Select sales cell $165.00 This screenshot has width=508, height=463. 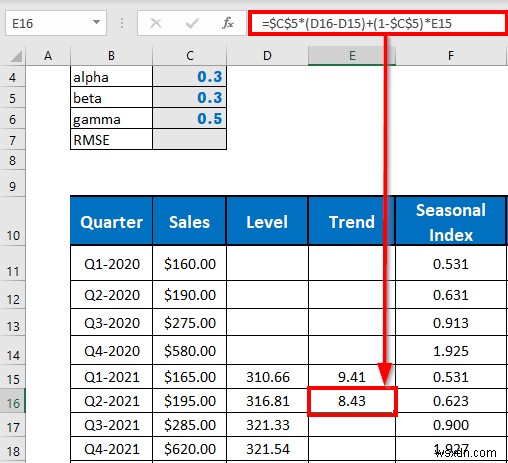[x=189, y=377]
